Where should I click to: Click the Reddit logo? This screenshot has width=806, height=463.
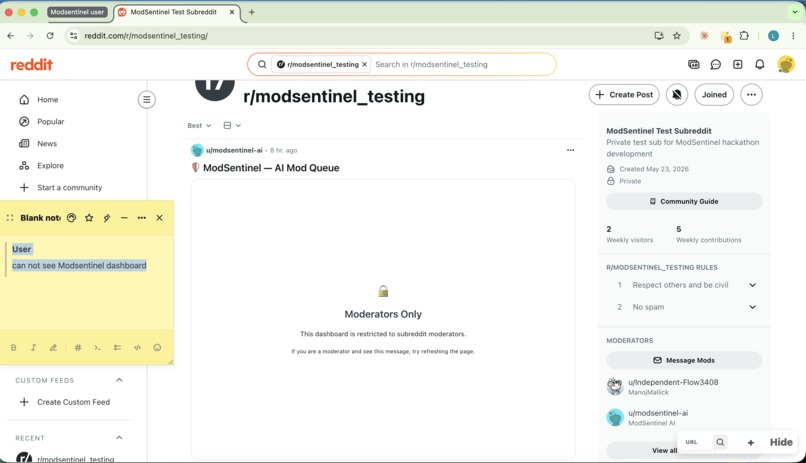coord(31,65)
